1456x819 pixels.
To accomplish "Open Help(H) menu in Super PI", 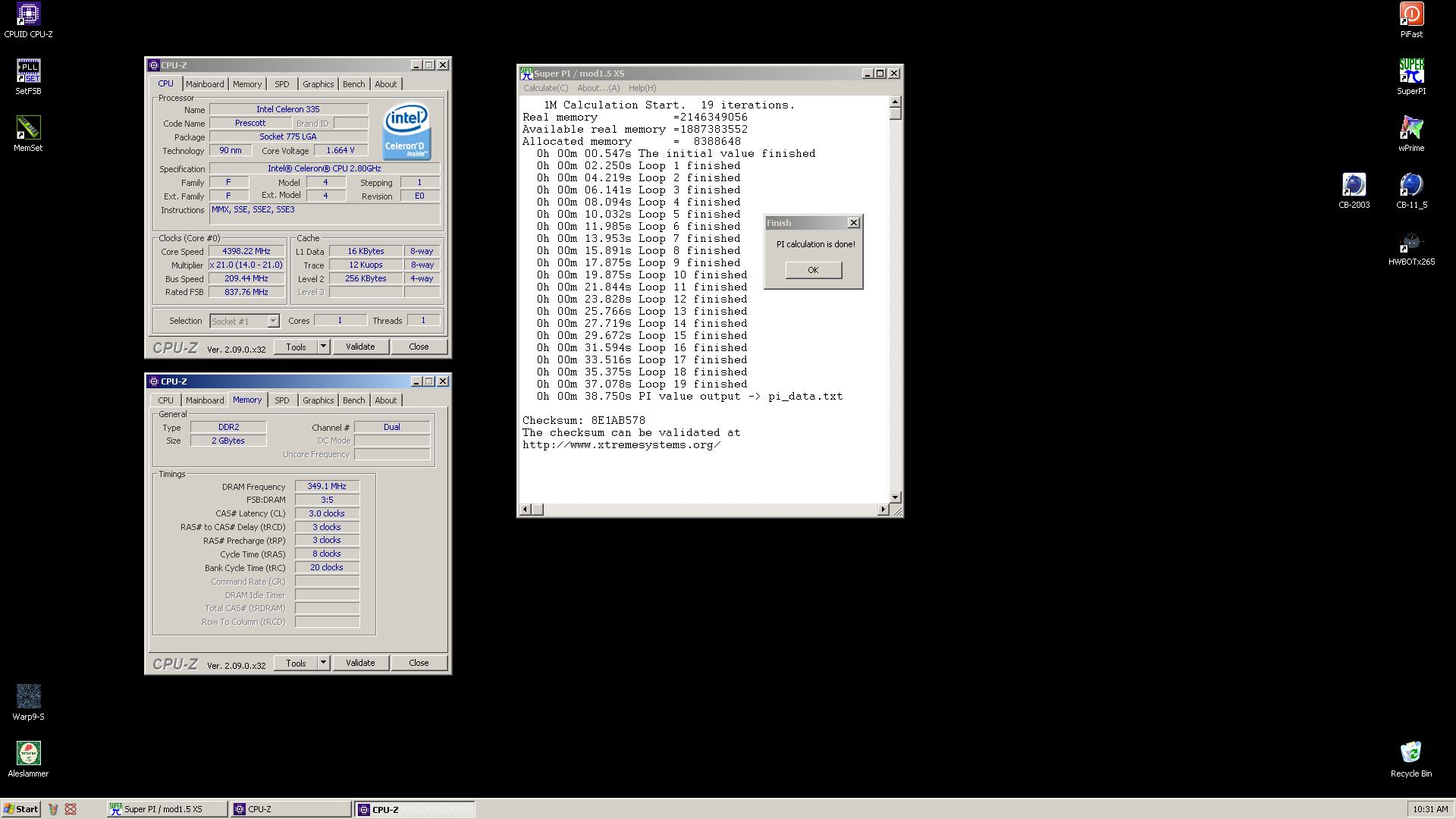I will click(x=642, y=88).
